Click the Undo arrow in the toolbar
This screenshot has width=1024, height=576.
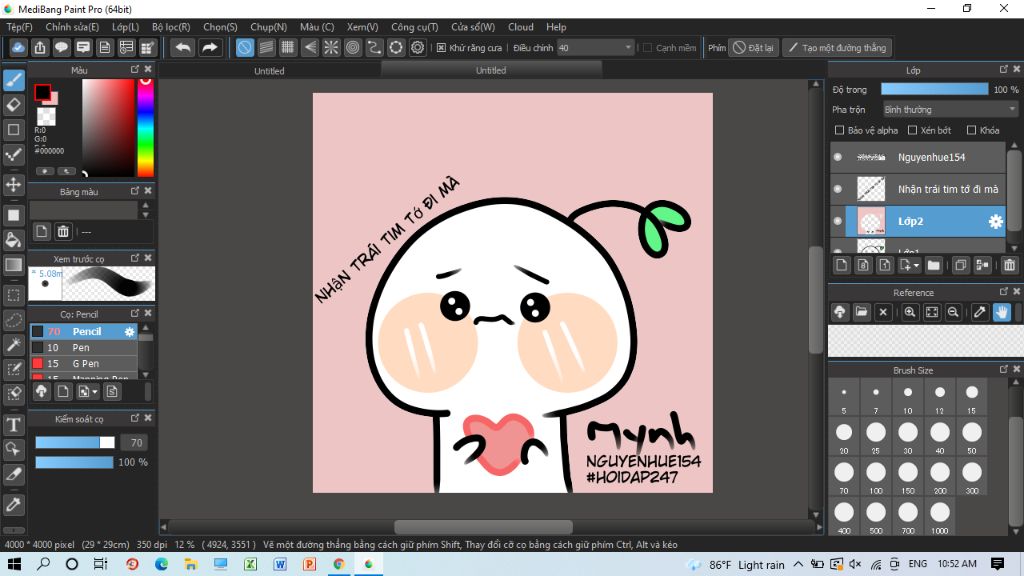pos(183,48)
